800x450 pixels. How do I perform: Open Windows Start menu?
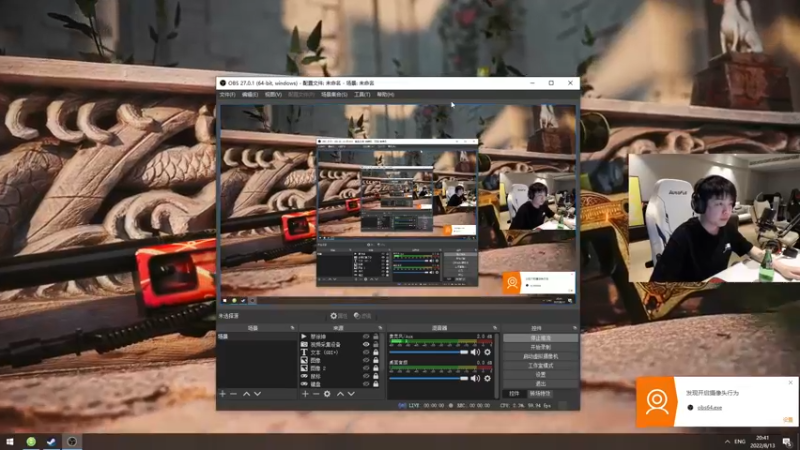pos(10,442)
